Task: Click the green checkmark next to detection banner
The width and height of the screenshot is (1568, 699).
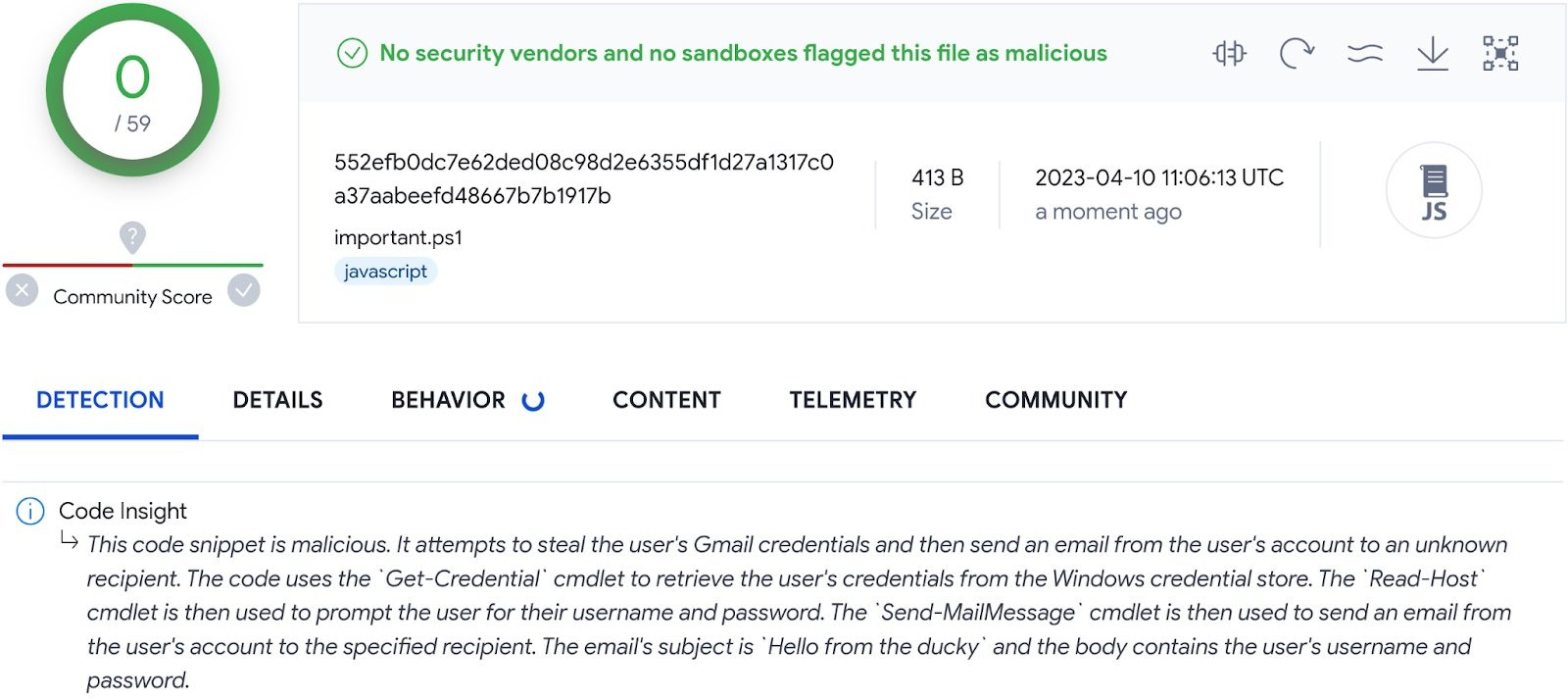Action: point(351,54)
